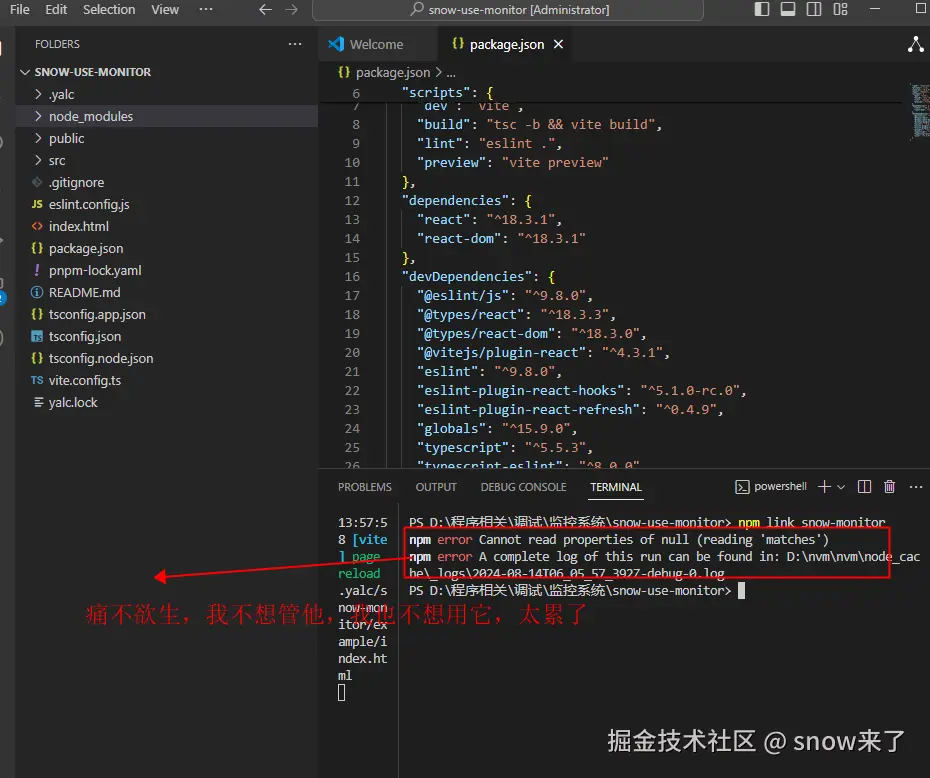Screen dimensions: 930x778
Task: Click the terminal prompt cursor line
Action: click(x=577, y=591)
